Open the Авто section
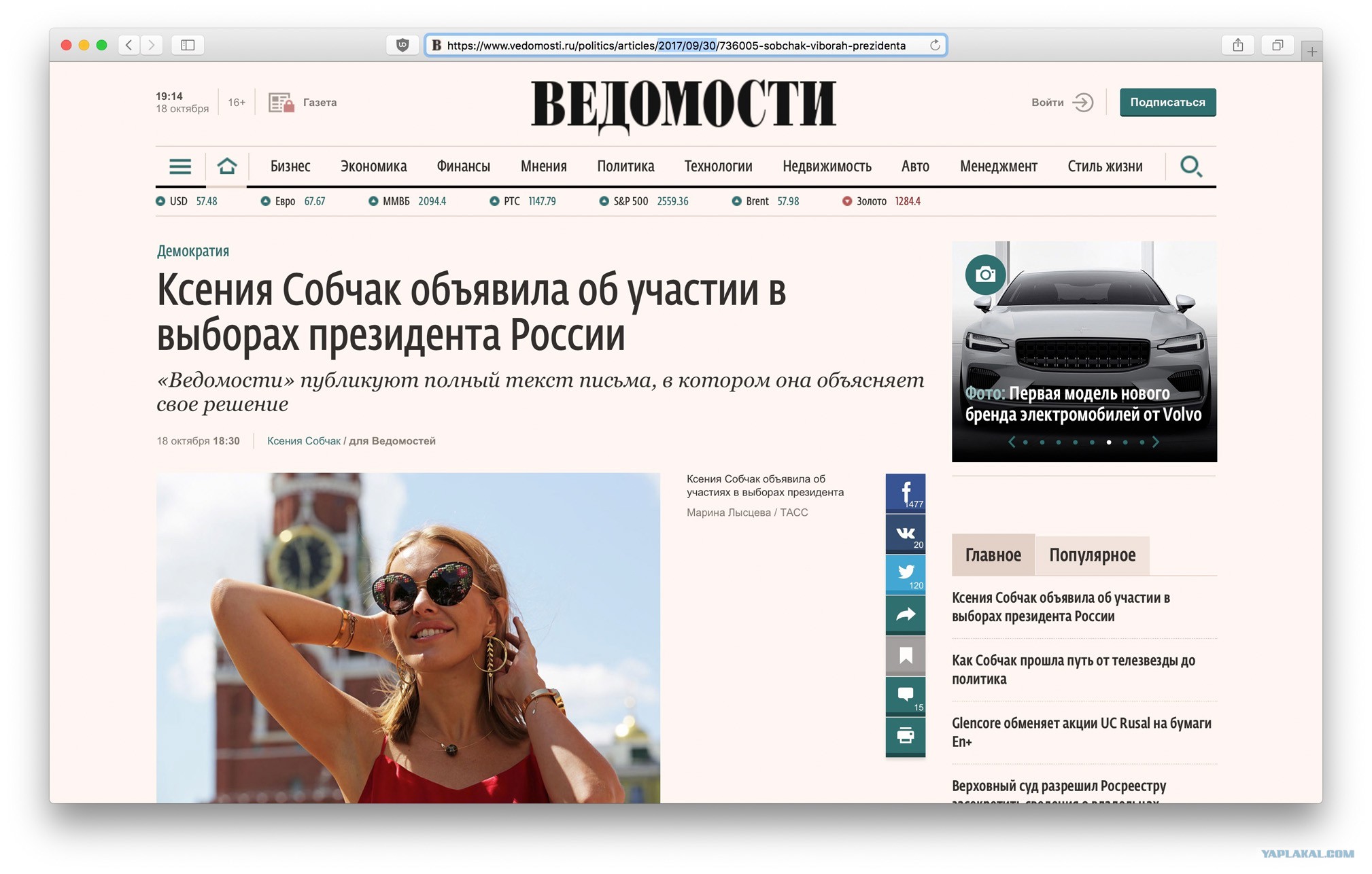The height and width of the screenshot is (874, 1372). (915, 167)
